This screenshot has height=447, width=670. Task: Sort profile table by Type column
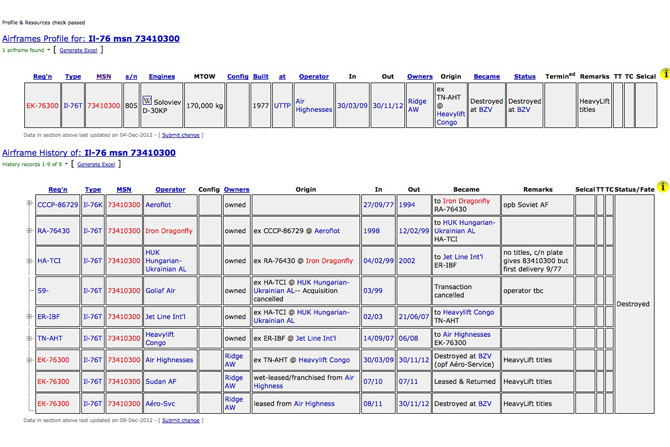pos(73,76)
